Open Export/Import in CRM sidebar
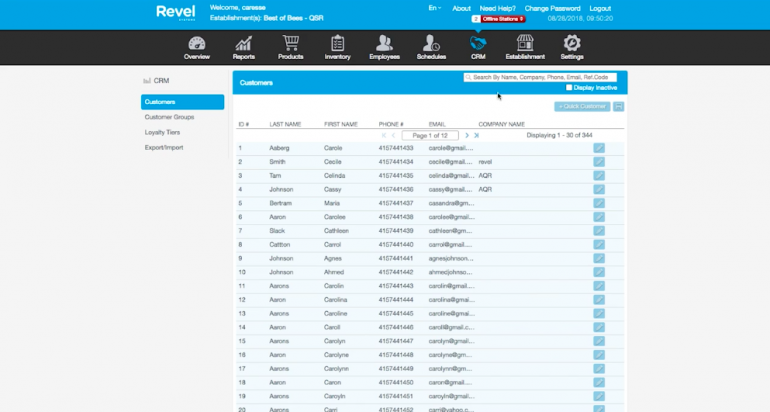Viewport: 770px width, 412px height. (163, 147)
